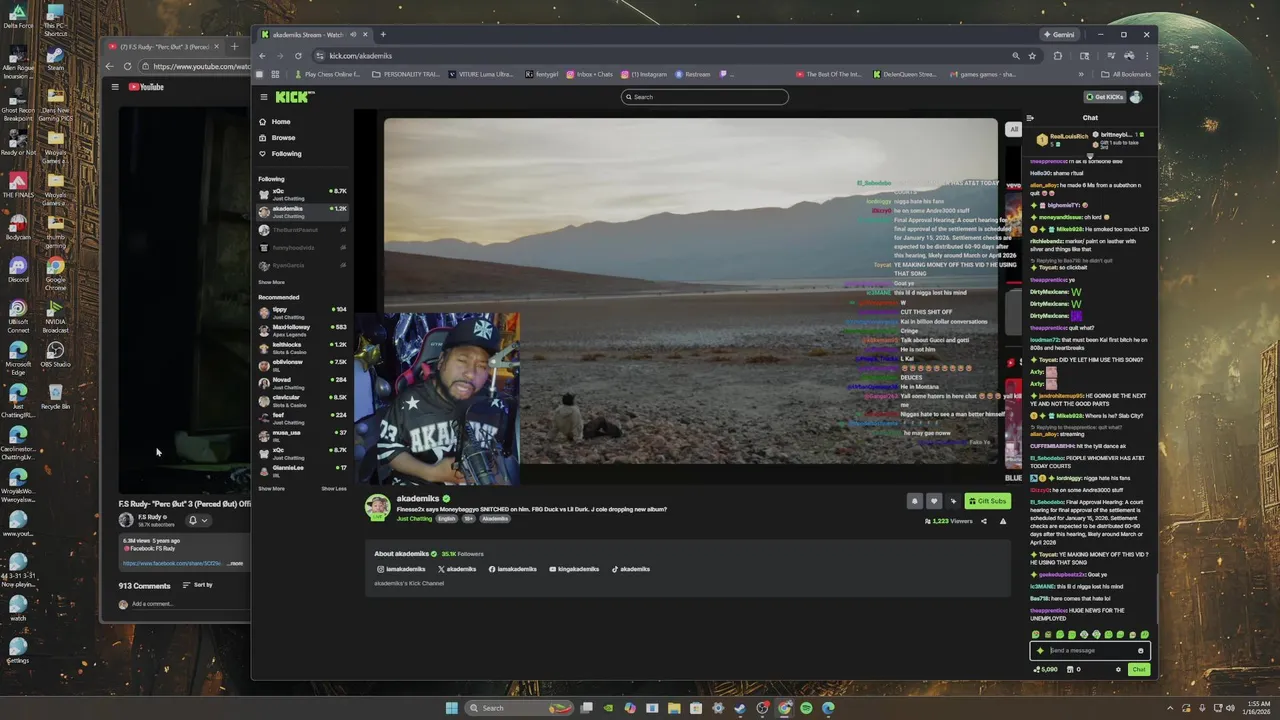
Task: Expand the hidden bookmarks chevron
Action: [x=1080, y=74]
